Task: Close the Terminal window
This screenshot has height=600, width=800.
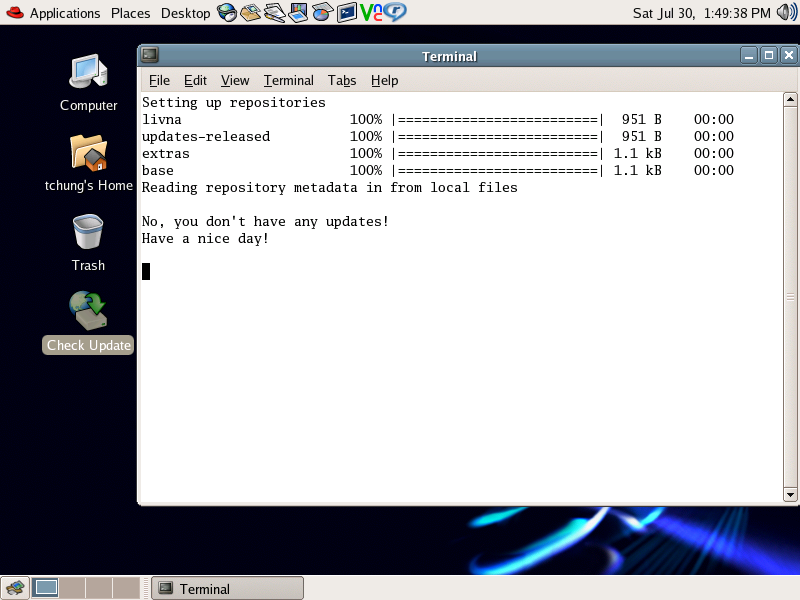Action: tap(789, 55)
